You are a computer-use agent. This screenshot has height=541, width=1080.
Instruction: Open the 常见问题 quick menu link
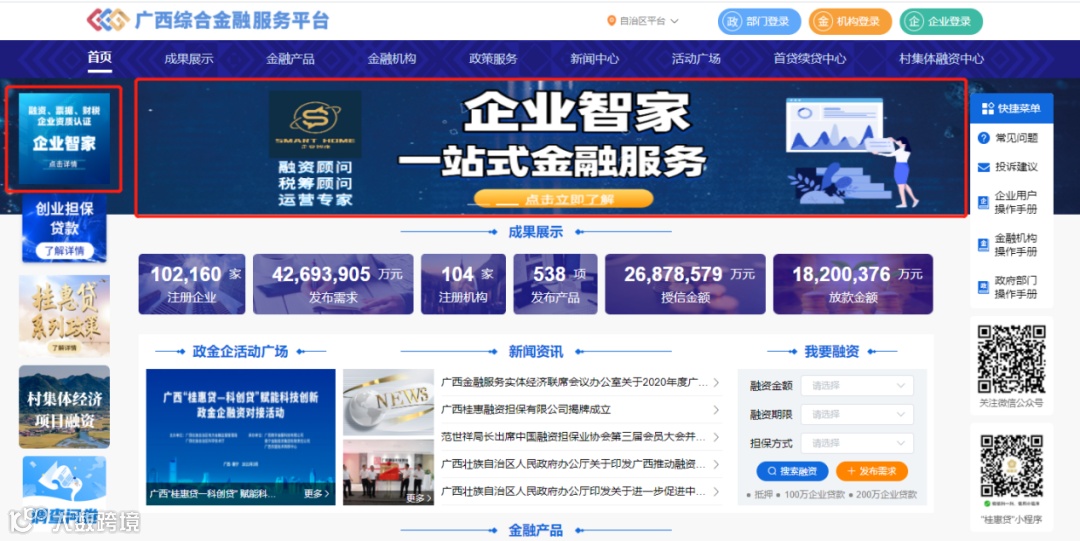tap(1016, 138)
